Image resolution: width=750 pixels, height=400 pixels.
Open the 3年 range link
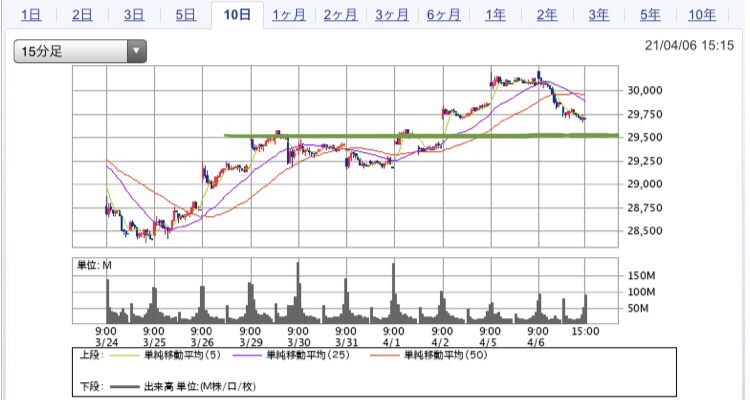click(x=599, y=15)
